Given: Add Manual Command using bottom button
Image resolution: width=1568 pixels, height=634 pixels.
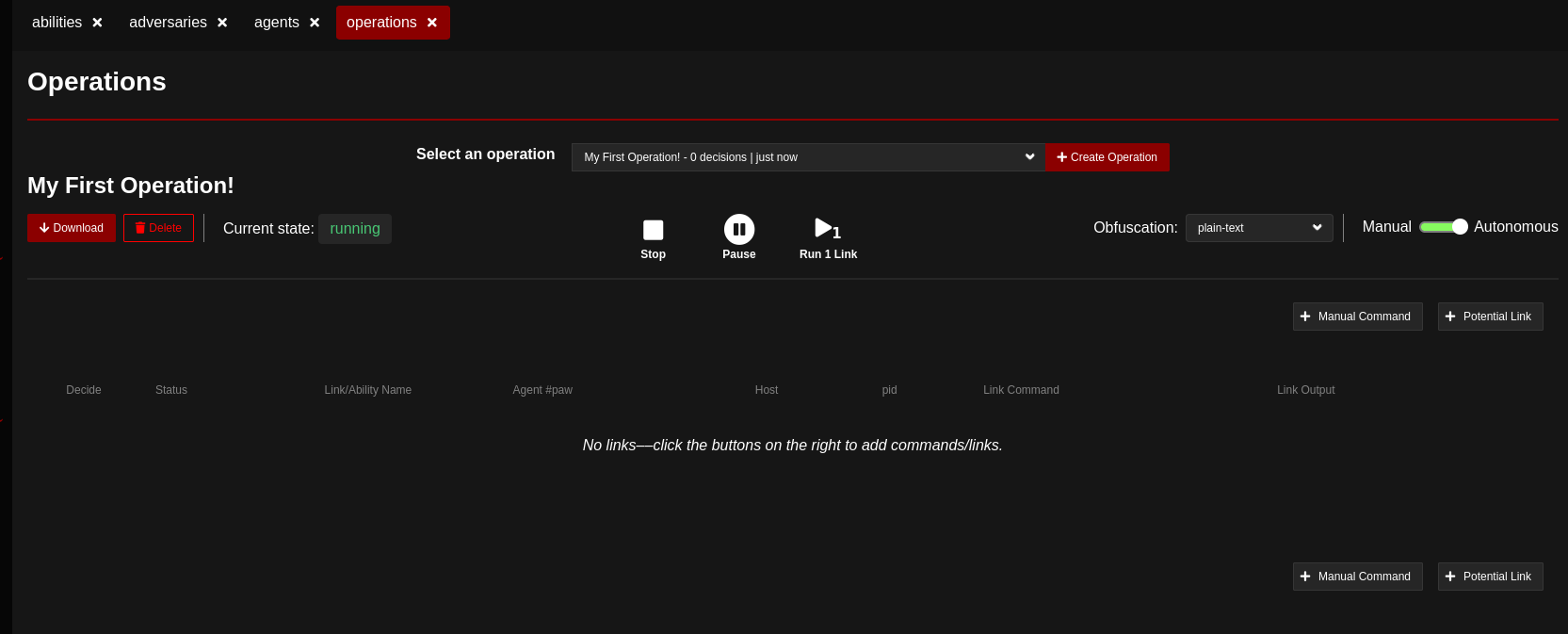Looking at the screenshot, I should click(1357, 577).
